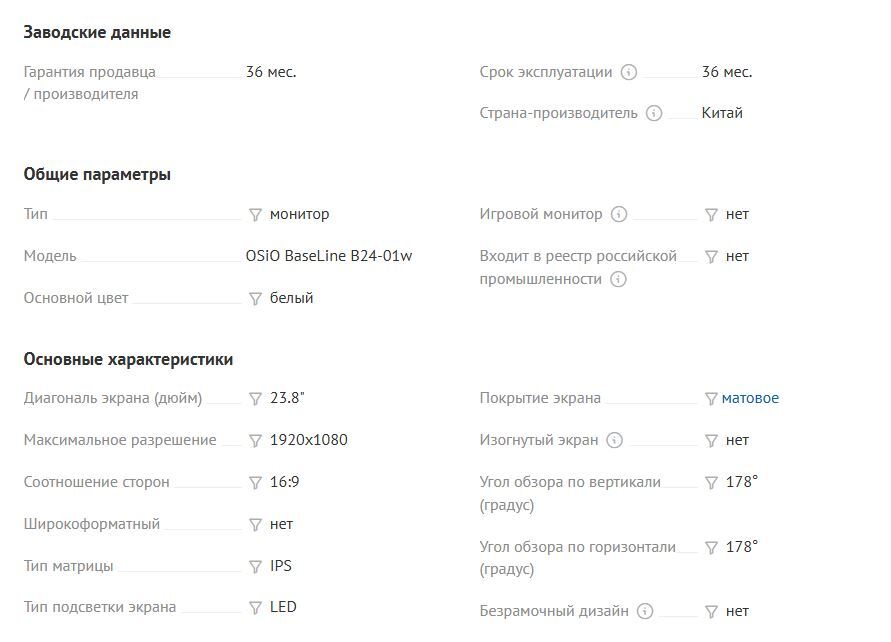The width and height of the screenshot is (891, 642).
Task: Click info icon next to Срок эксплуатации
Action: [x=629, y=72]
